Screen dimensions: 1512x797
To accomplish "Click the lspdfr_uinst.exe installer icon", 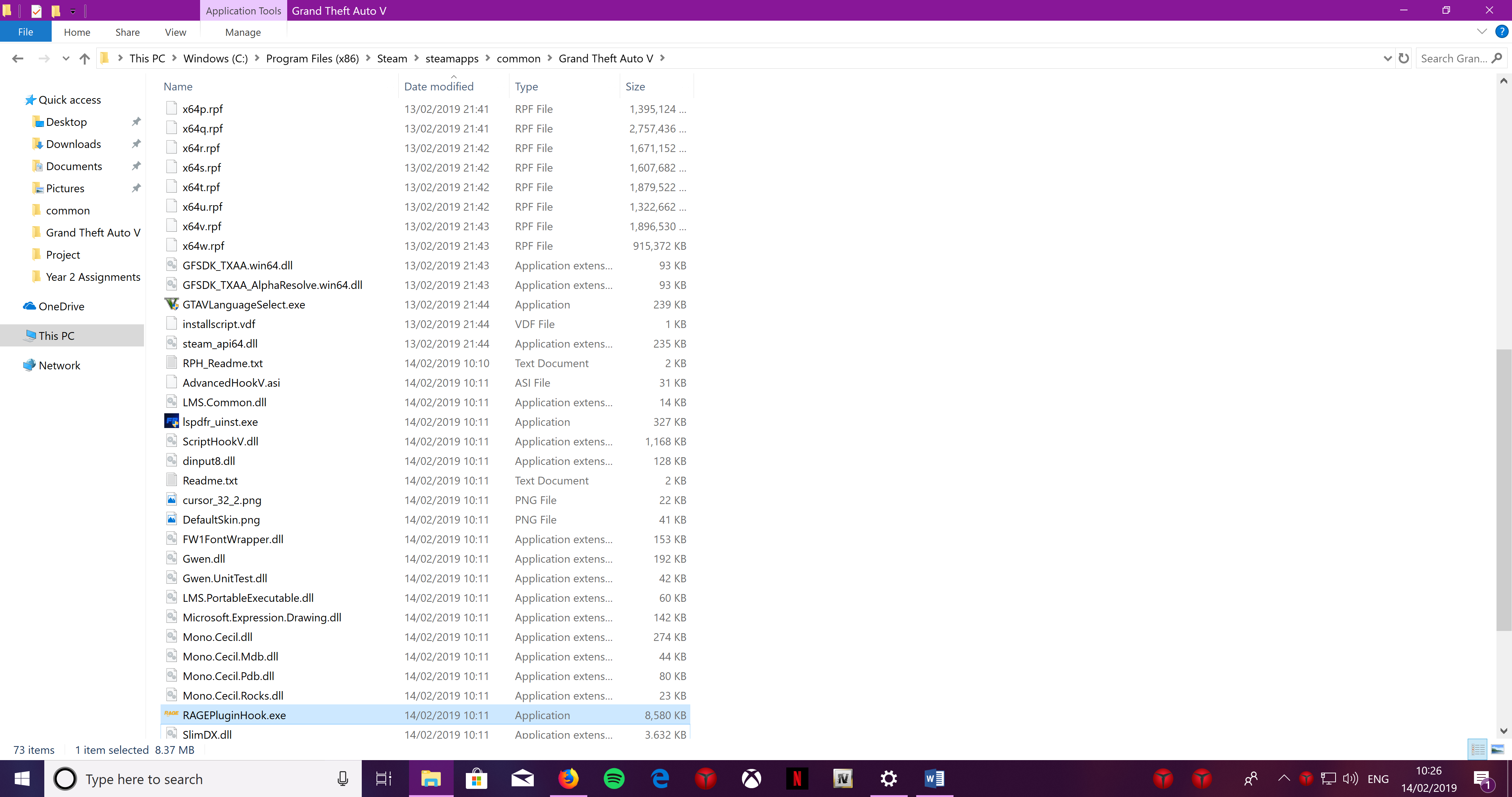I will [x=171, y=421].
